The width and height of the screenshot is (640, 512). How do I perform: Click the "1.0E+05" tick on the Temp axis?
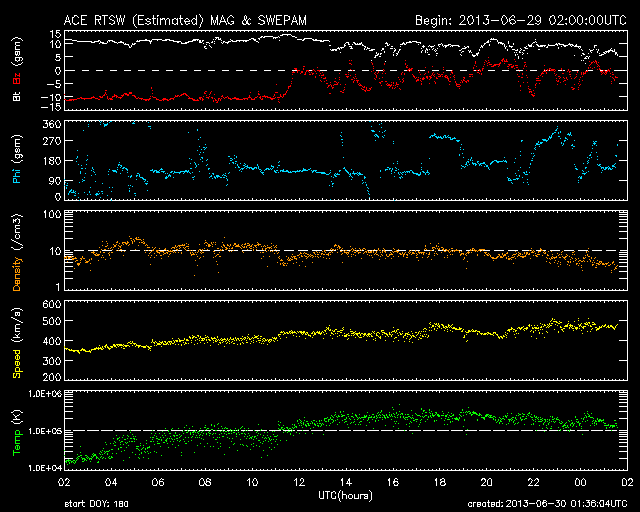coord(45,431)
